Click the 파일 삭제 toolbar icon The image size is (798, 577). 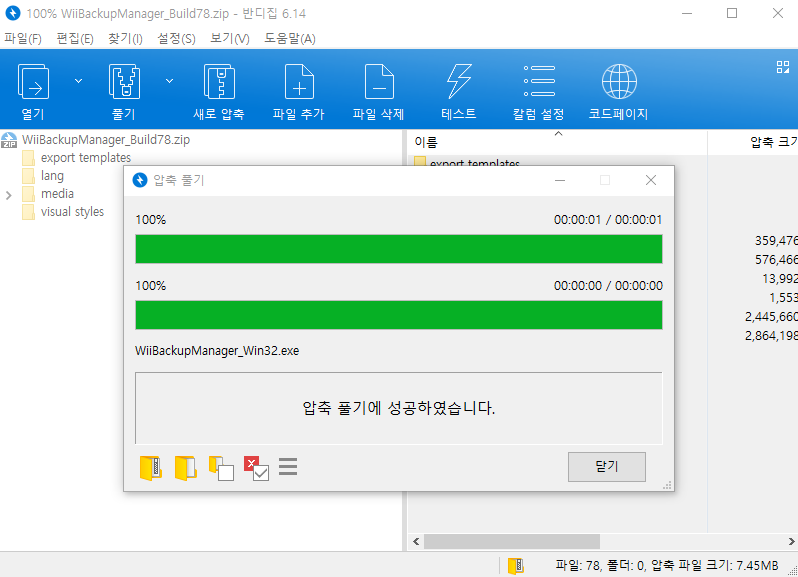tap(379, 82)
